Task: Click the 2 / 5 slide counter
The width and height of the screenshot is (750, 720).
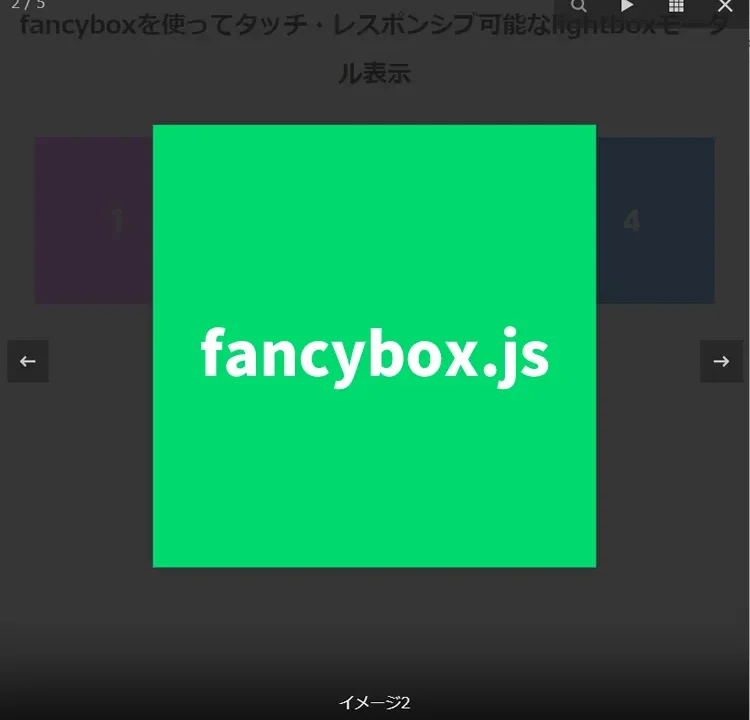Action: point(28,4)
